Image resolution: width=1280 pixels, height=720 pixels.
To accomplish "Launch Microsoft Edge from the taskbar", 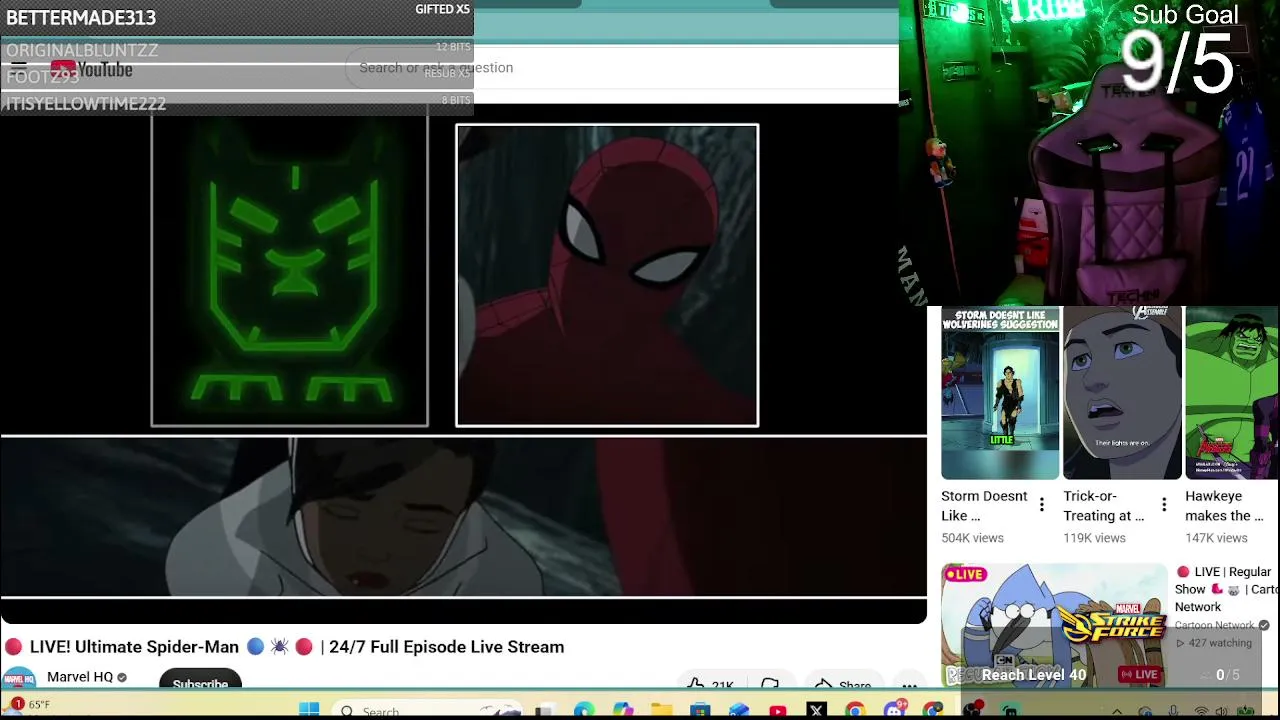I will tap(584, 710).
